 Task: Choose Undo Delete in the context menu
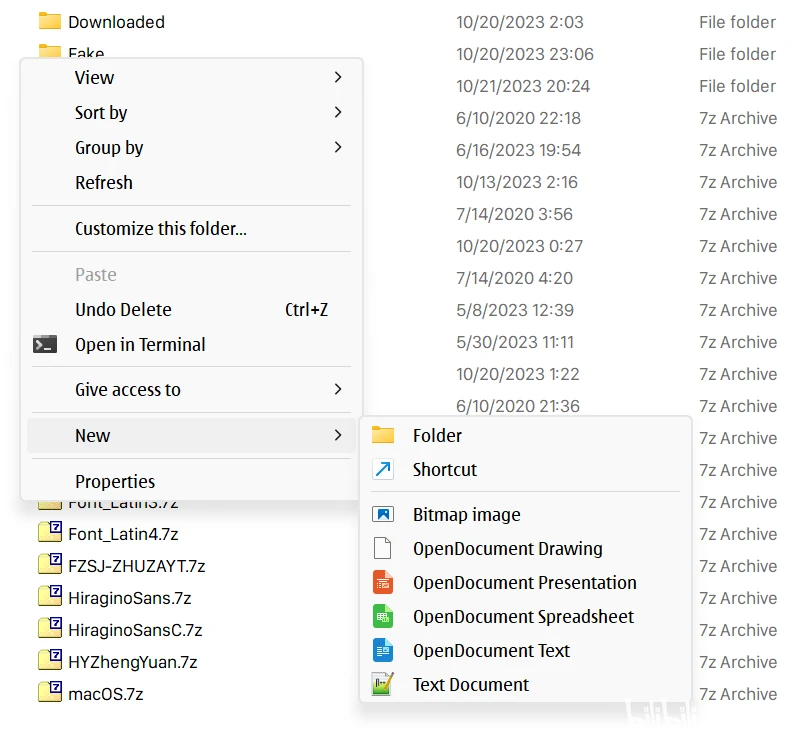(123, 310)
